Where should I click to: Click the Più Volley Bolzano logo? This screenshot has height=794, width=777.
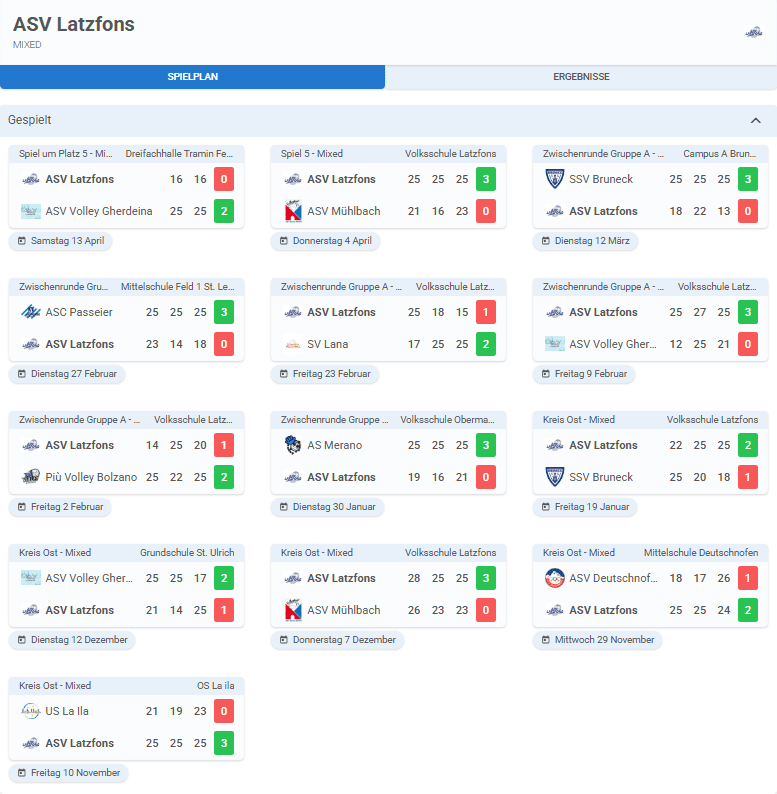pos(31,477)
